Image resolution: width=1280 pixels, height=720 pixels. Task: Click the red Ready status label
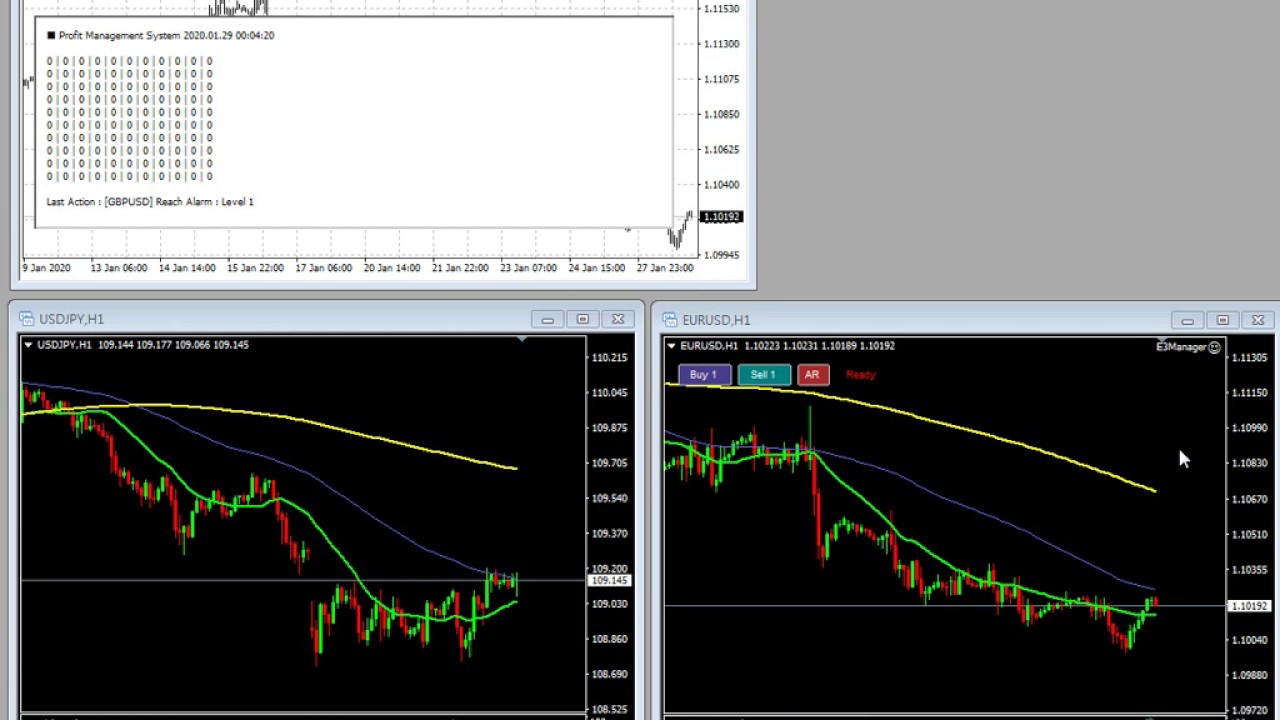tap(861, 375)
